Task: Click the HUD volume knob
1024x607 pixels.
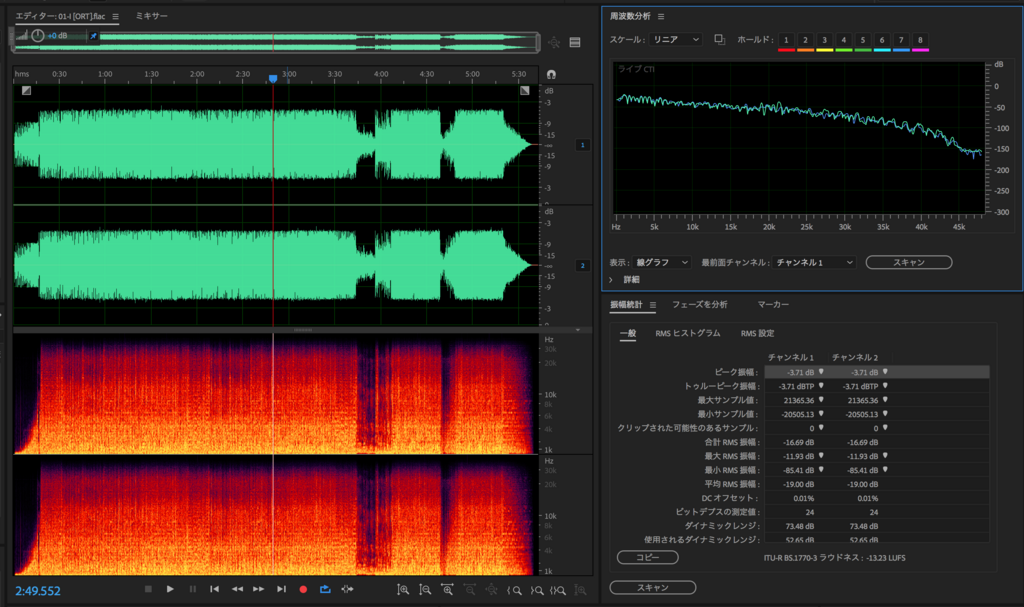Action: [38, 36]
